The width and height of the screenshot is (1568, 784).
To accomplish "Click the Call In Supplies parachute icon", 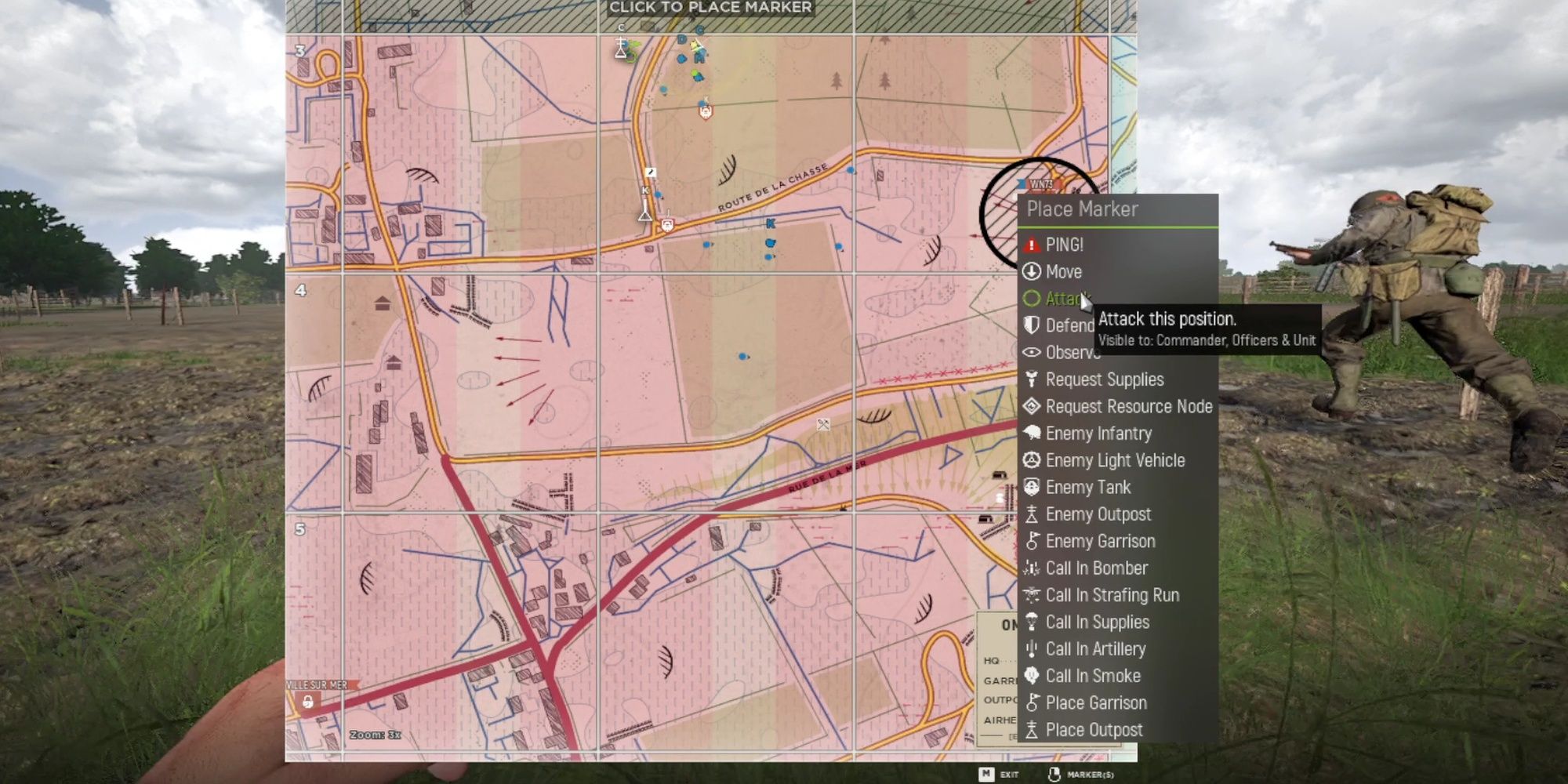I will [1032, 622].
